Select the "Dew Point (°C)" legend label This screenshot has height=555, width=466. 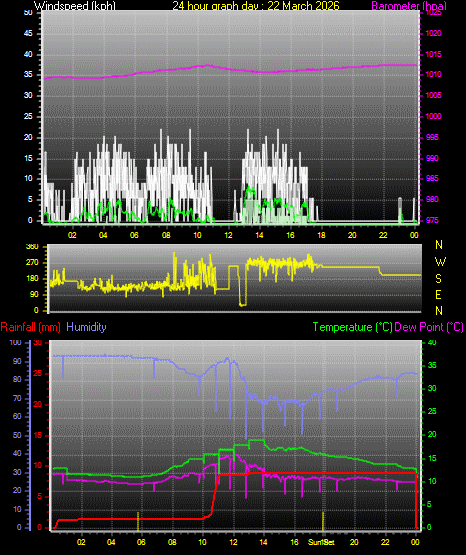[429, 327]
